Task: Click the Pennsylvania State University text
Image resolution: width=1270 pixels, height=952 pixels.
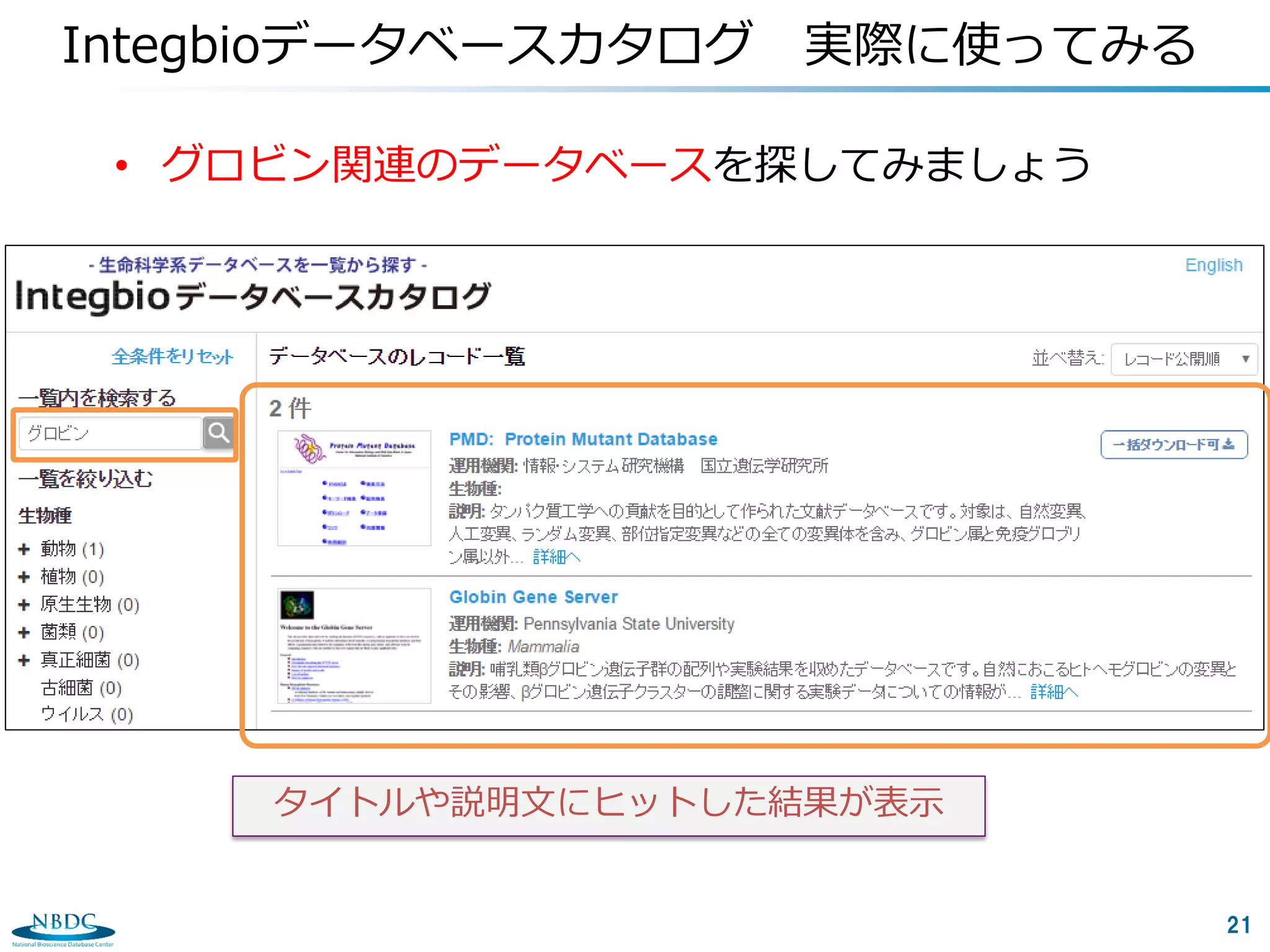Action: pos(629,624)
